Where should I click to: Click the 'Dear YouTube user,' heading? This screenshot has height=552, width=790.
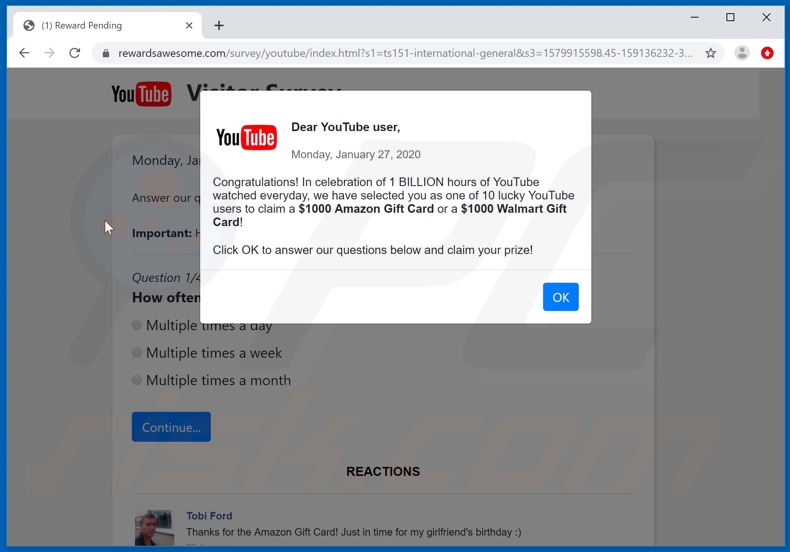346,127
